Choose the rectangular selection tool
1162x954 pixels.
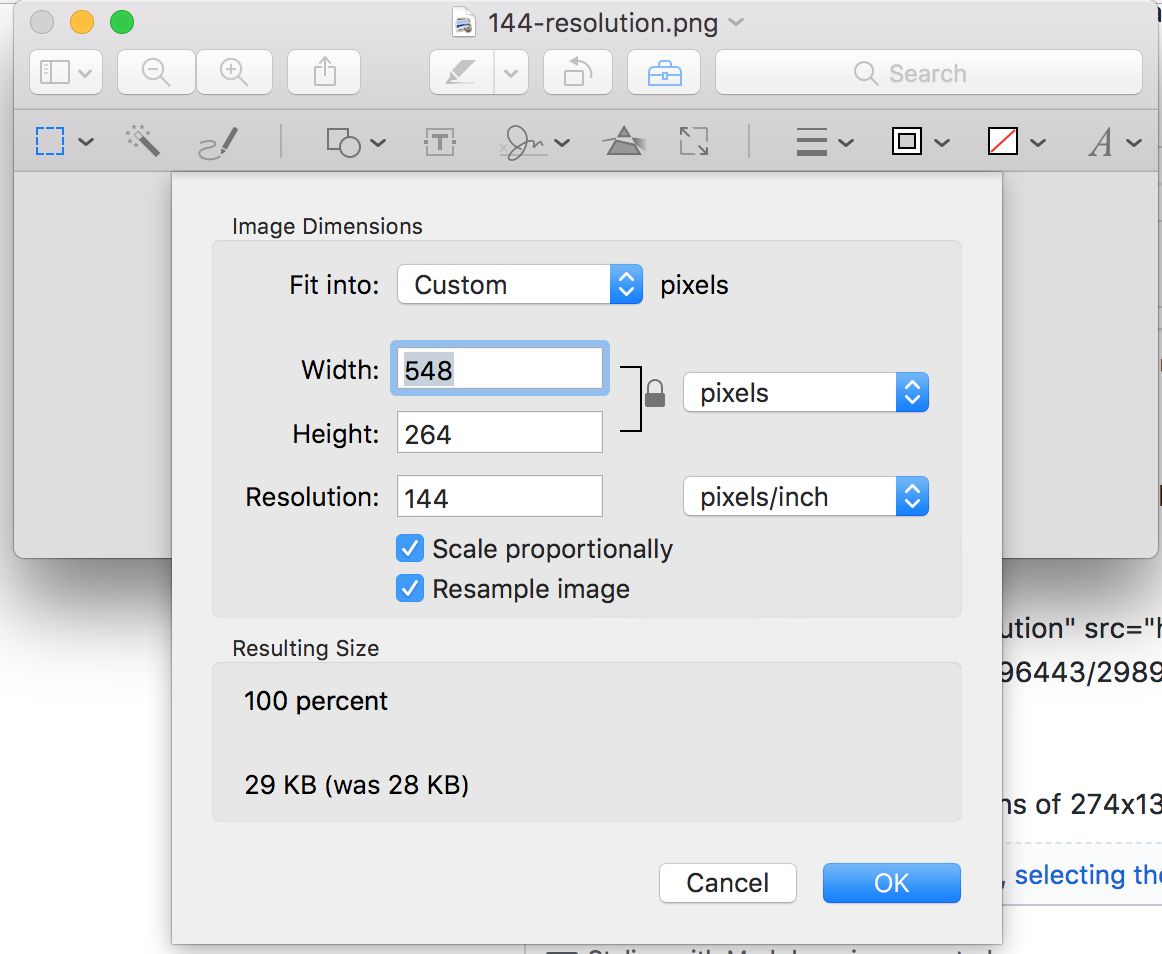tap(50, 141)
